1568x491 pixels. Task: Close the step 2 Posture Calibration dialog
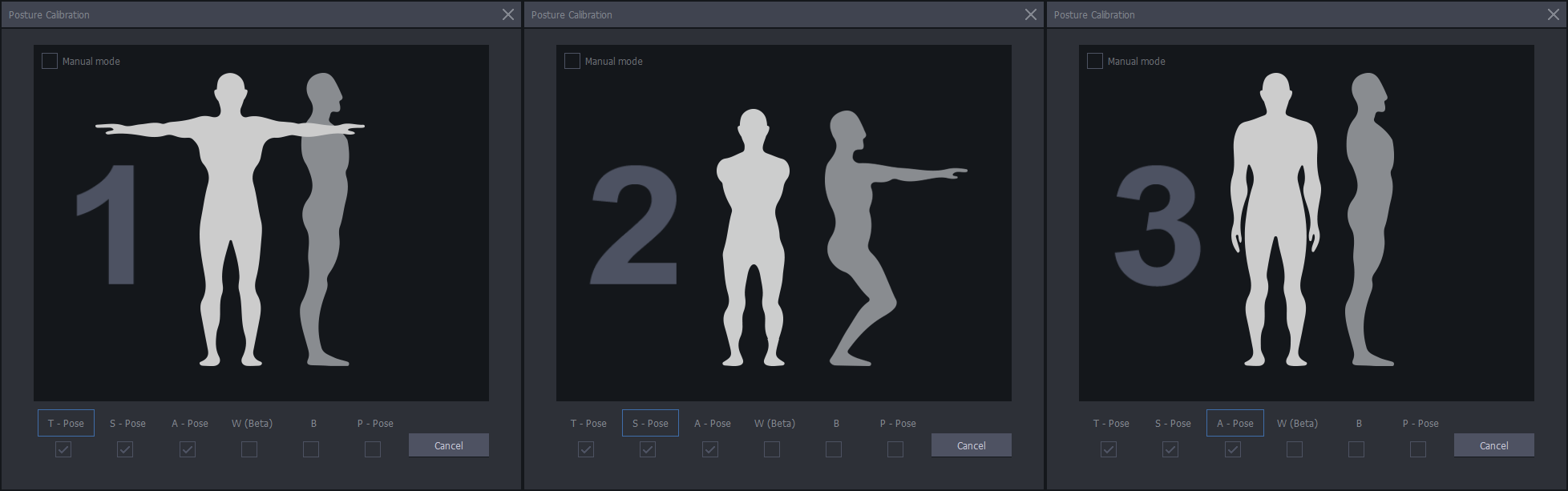[x=1031, y=14]
